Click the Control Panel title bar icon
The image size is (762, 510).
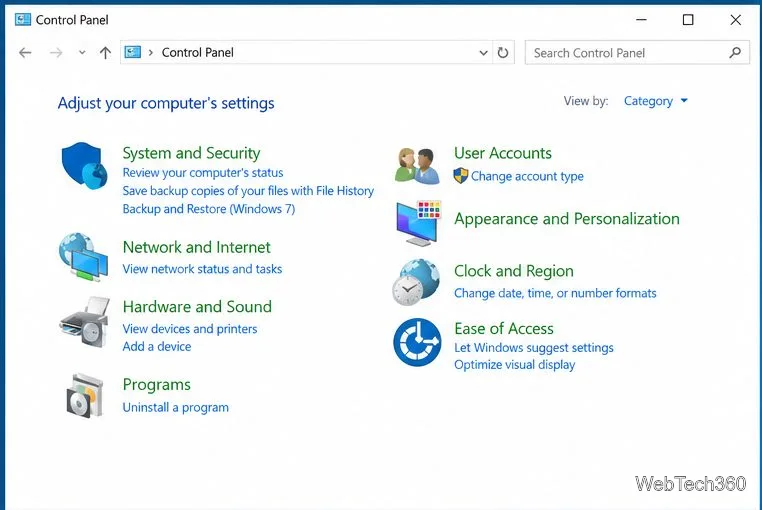[x=22, y=19]
